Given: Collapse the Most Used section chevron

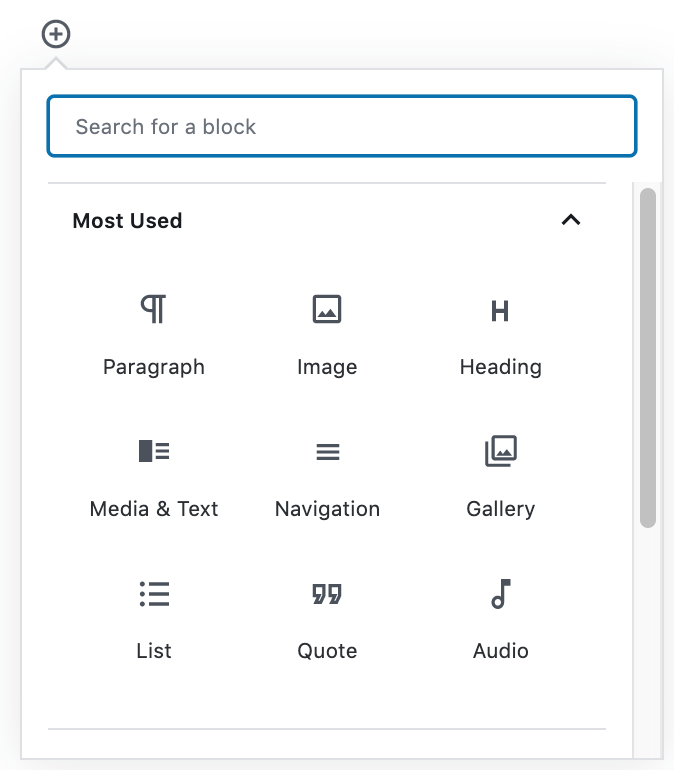Looking at the screenshot, I should pyautogui.click(x=571, y=220).
